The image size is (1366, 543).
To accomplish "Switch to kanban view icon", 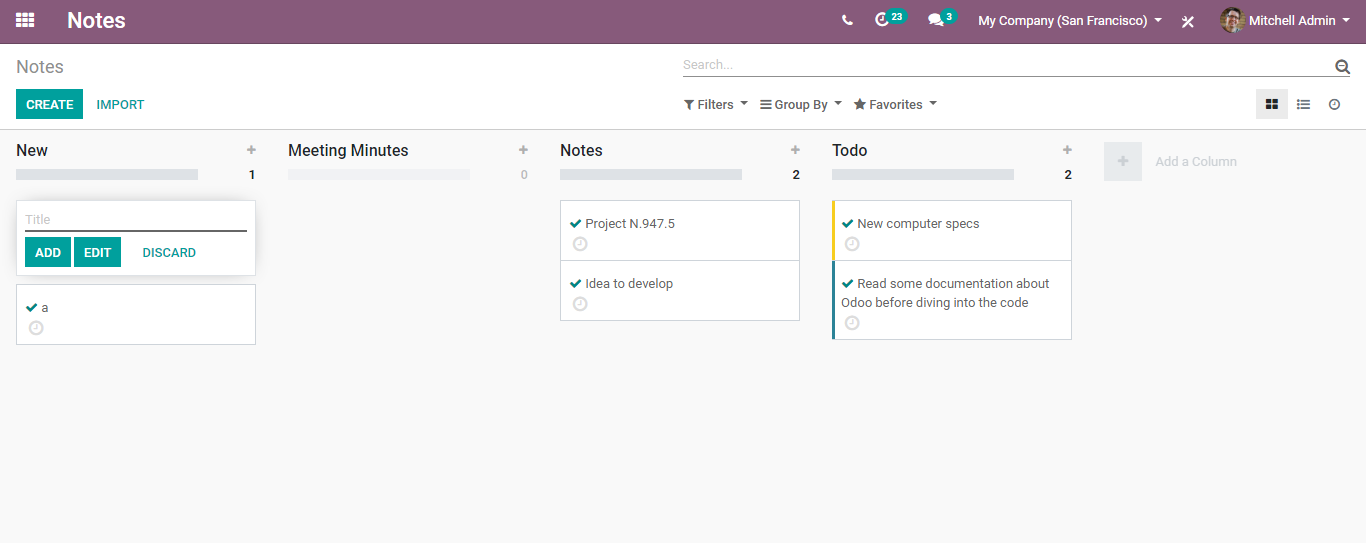I will tap(1272, 104).
